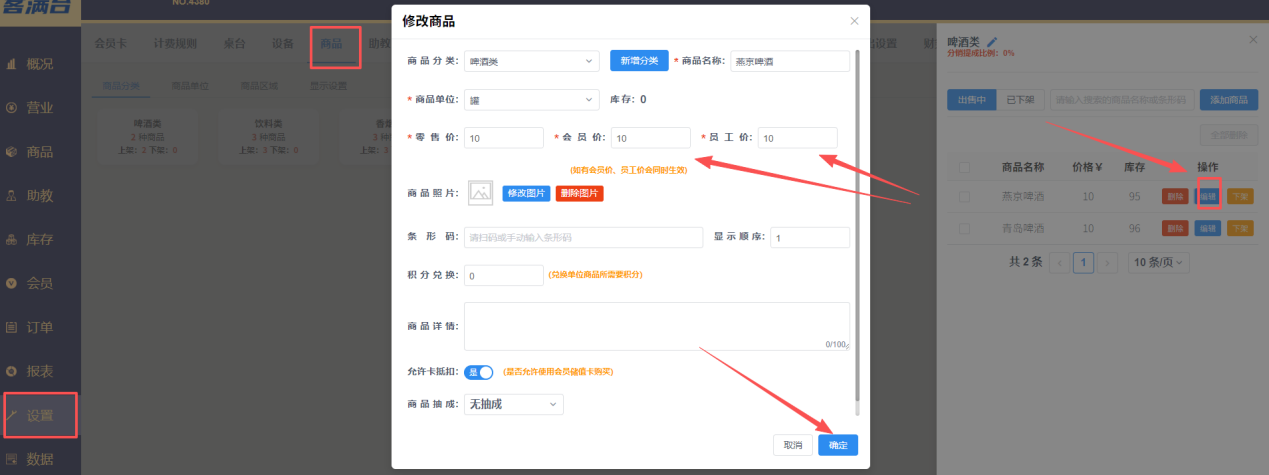Focus the 零售价 input field
The width and height of the screenshot is (1269, 475).
(x=504, y=138)
